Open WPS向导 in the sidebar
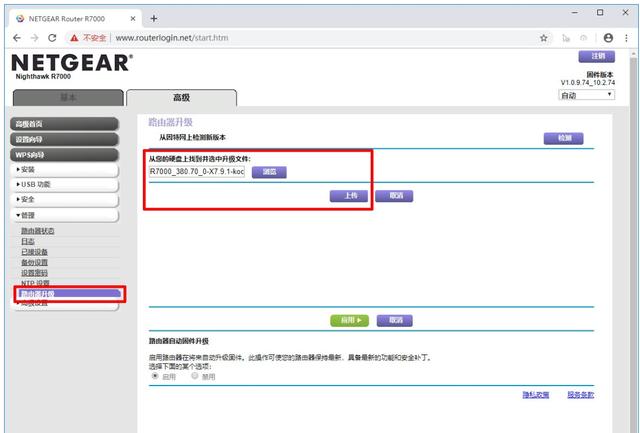This screenshot has width=640, height=433. [64, 155]
